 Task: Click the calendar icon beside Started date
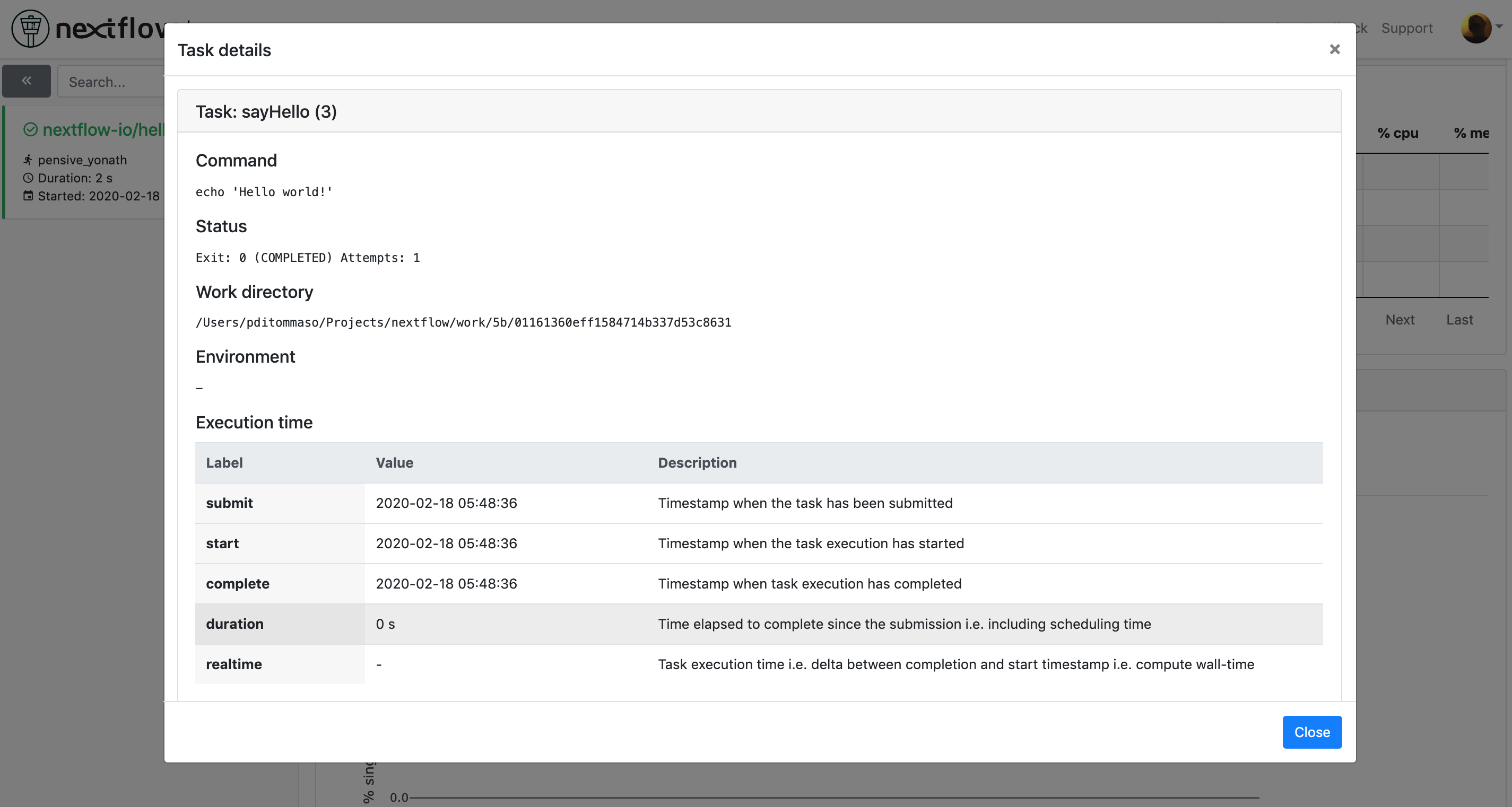(x=28, y=196)
